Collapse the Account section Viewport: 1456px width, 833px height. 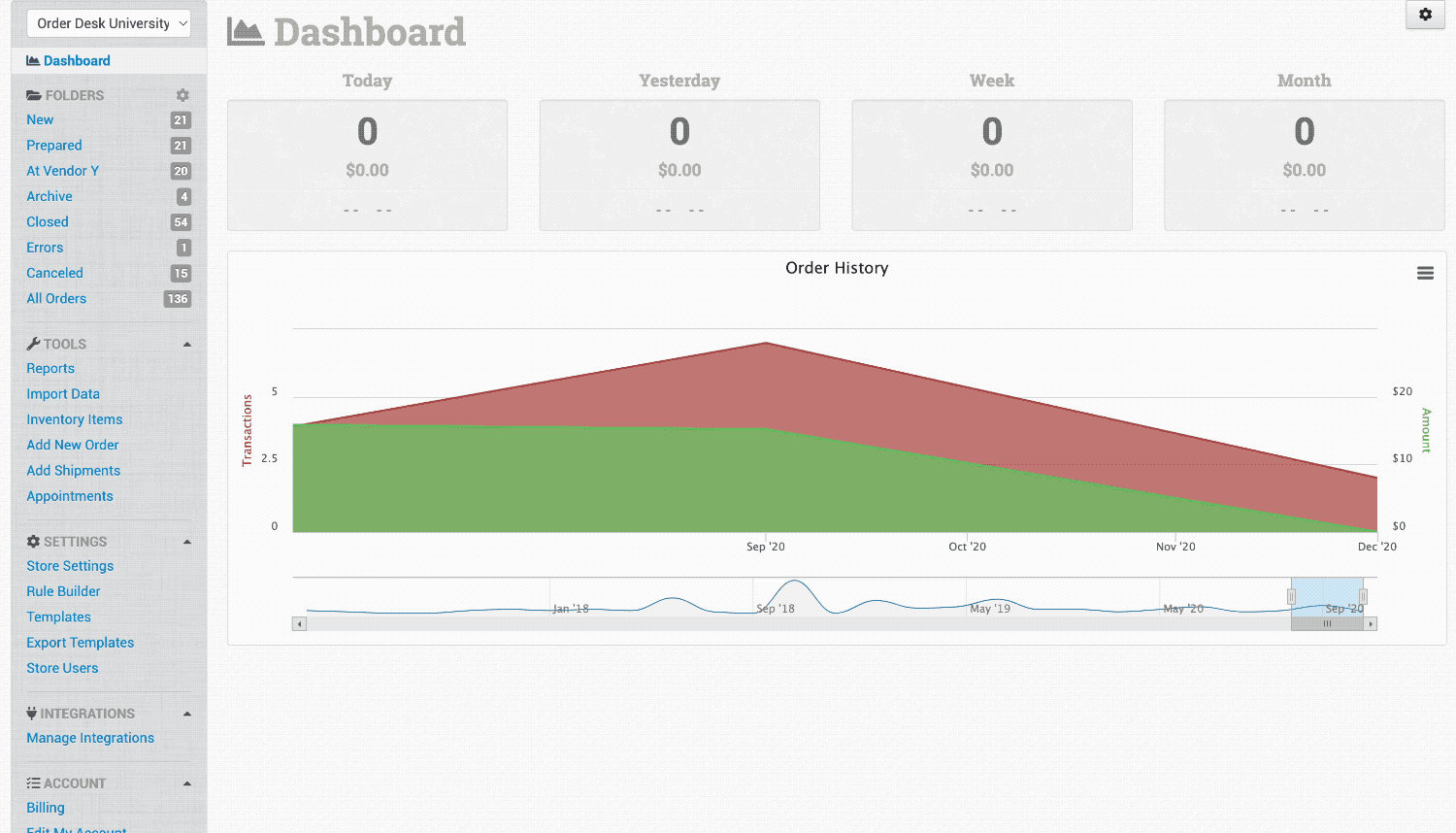point(187,783)
